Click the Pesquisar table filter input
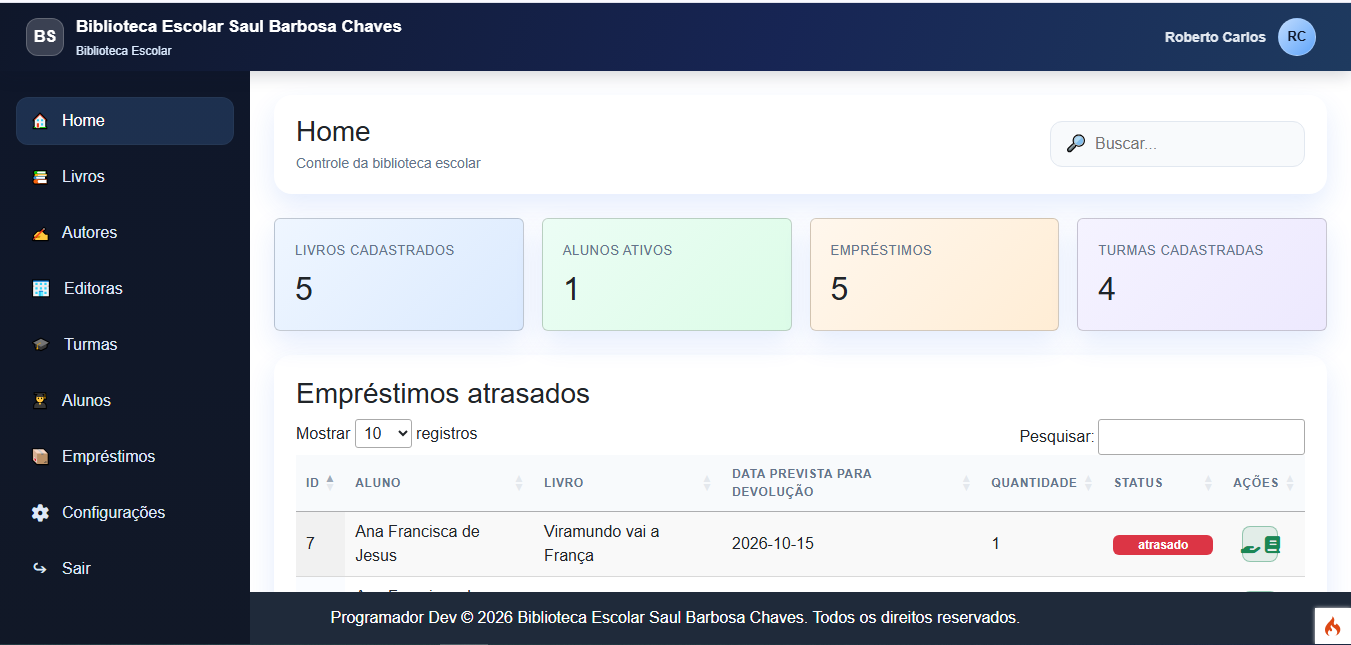Image resolution: width=1351 pixels, height=645 pixels. click(1201, 437)
